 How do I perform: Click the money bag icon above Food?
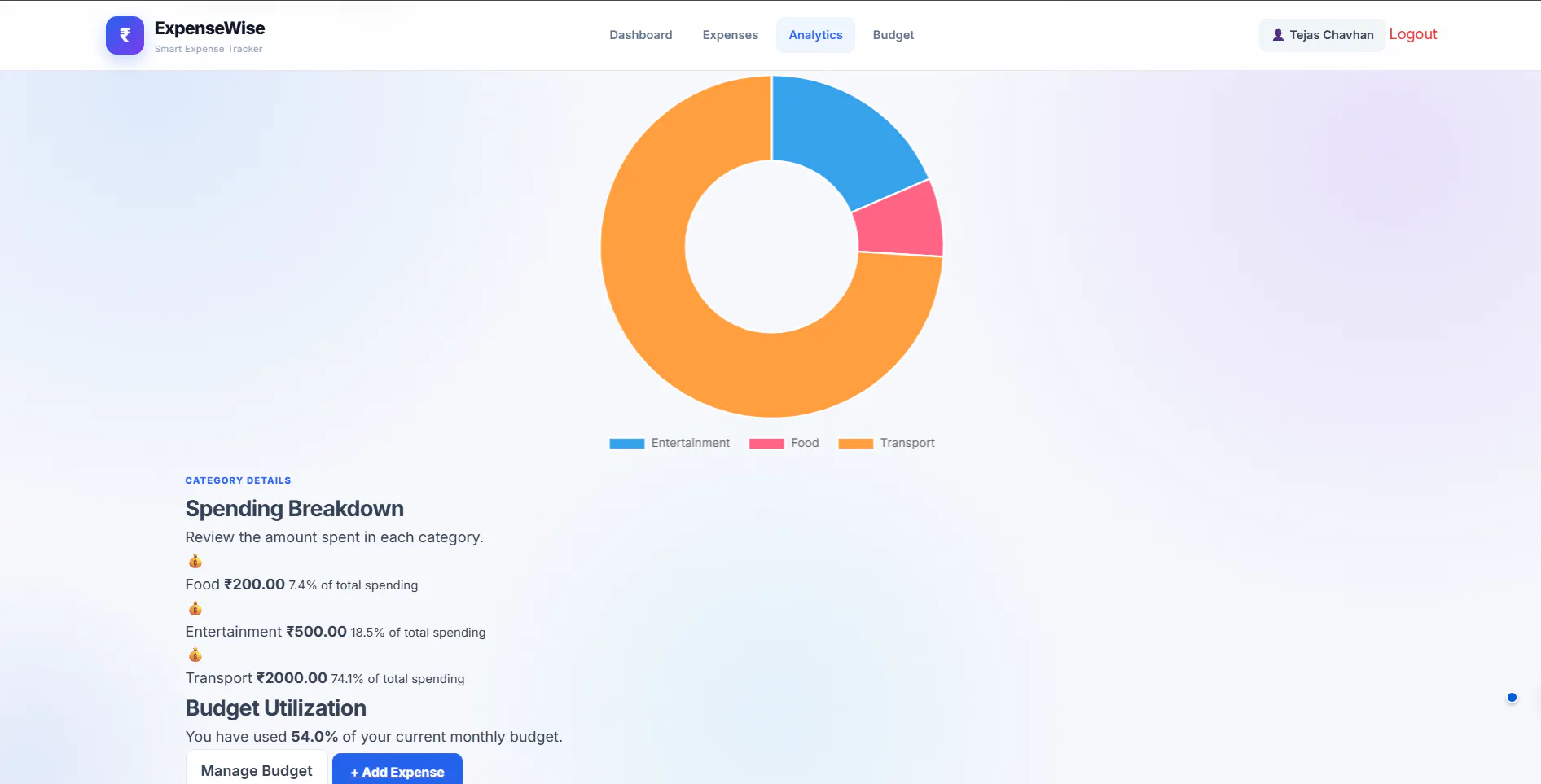point(195,561)
